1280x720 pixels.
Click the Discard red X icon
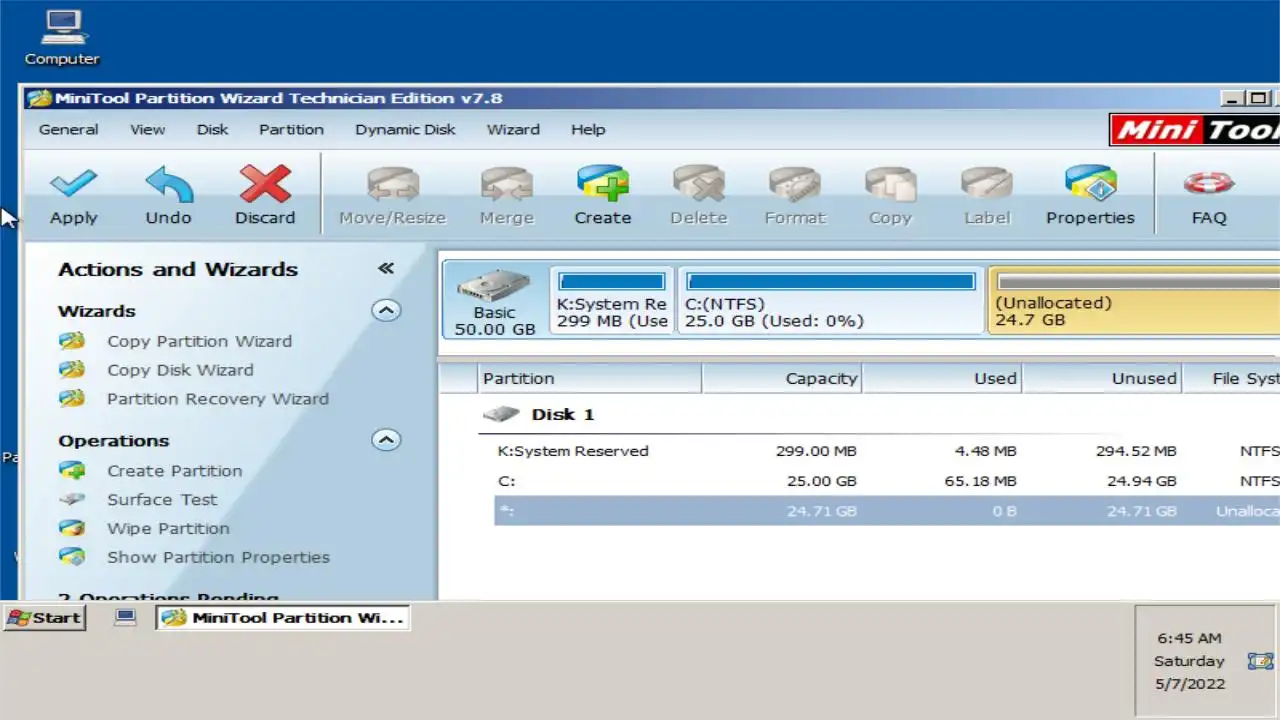[265, 184]
